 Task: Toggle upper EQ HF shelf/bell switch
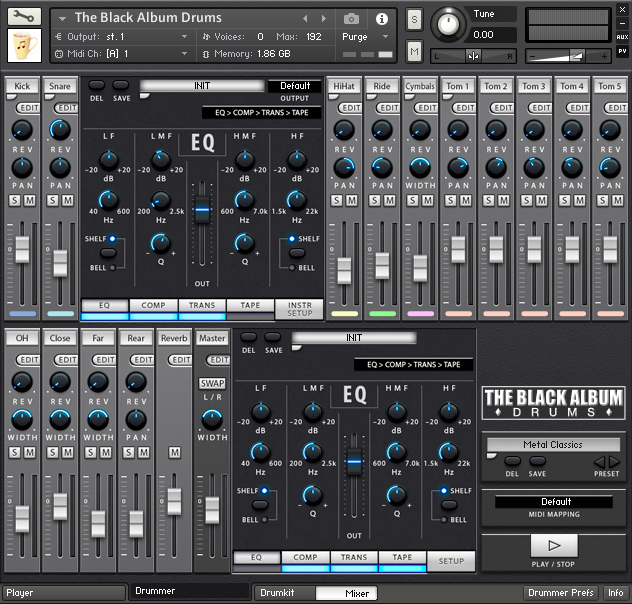[297, 253]
